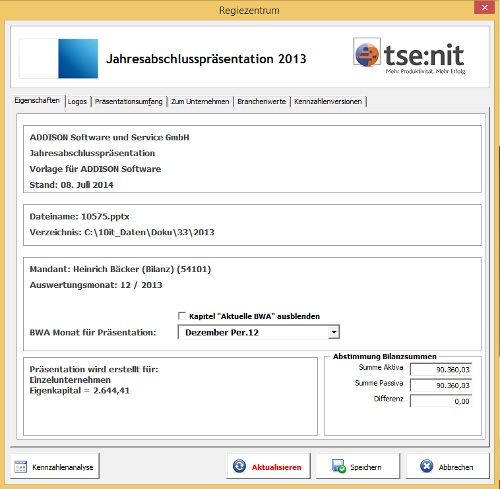The width and height of the screenshot is (500, 489).
Task: Close the Regiezentrum window
Action: (484, 7)
